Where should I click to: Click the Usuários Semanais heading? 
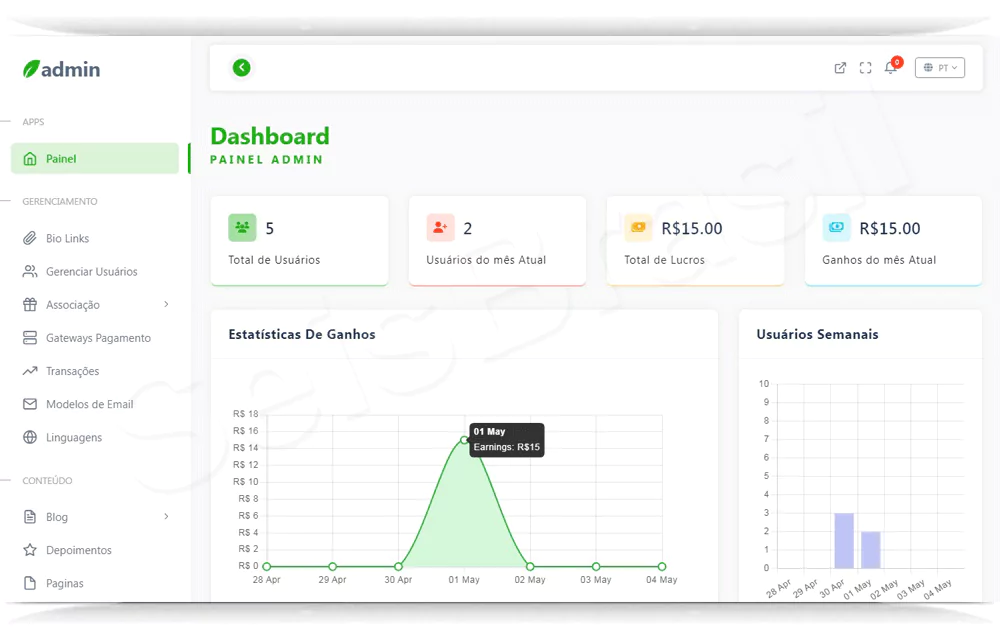coord(817,334)
